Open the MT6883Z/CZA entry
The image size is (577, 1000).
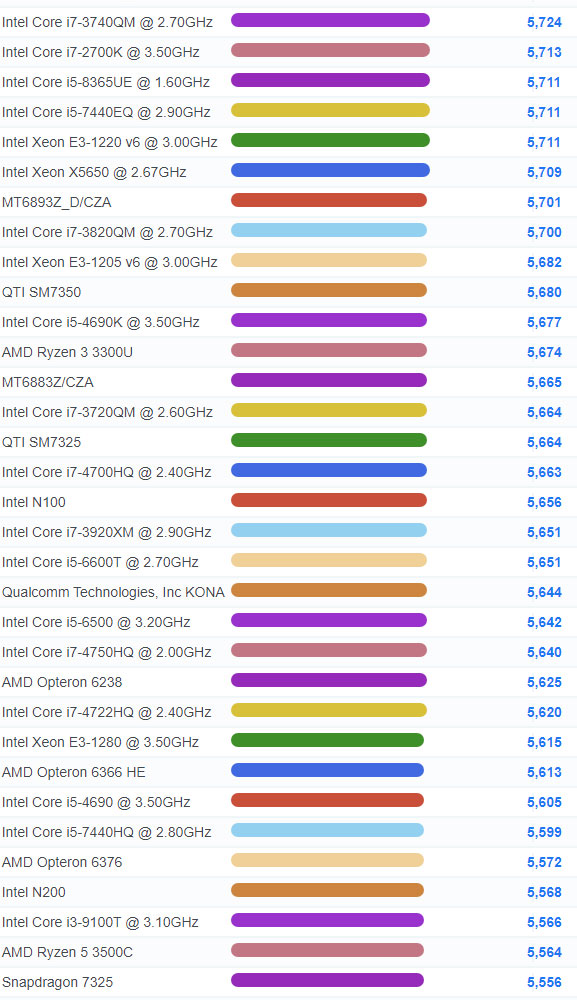[48, 382]
